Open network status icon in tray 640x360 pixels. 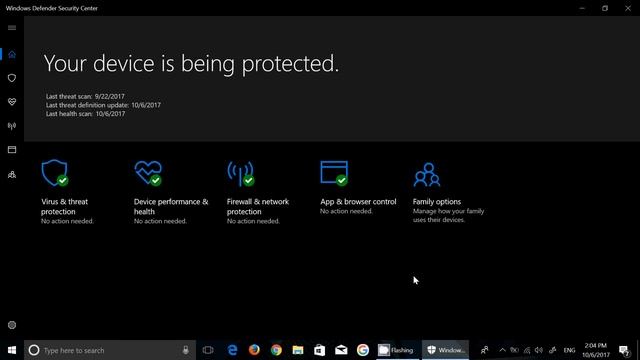point(527,350)
